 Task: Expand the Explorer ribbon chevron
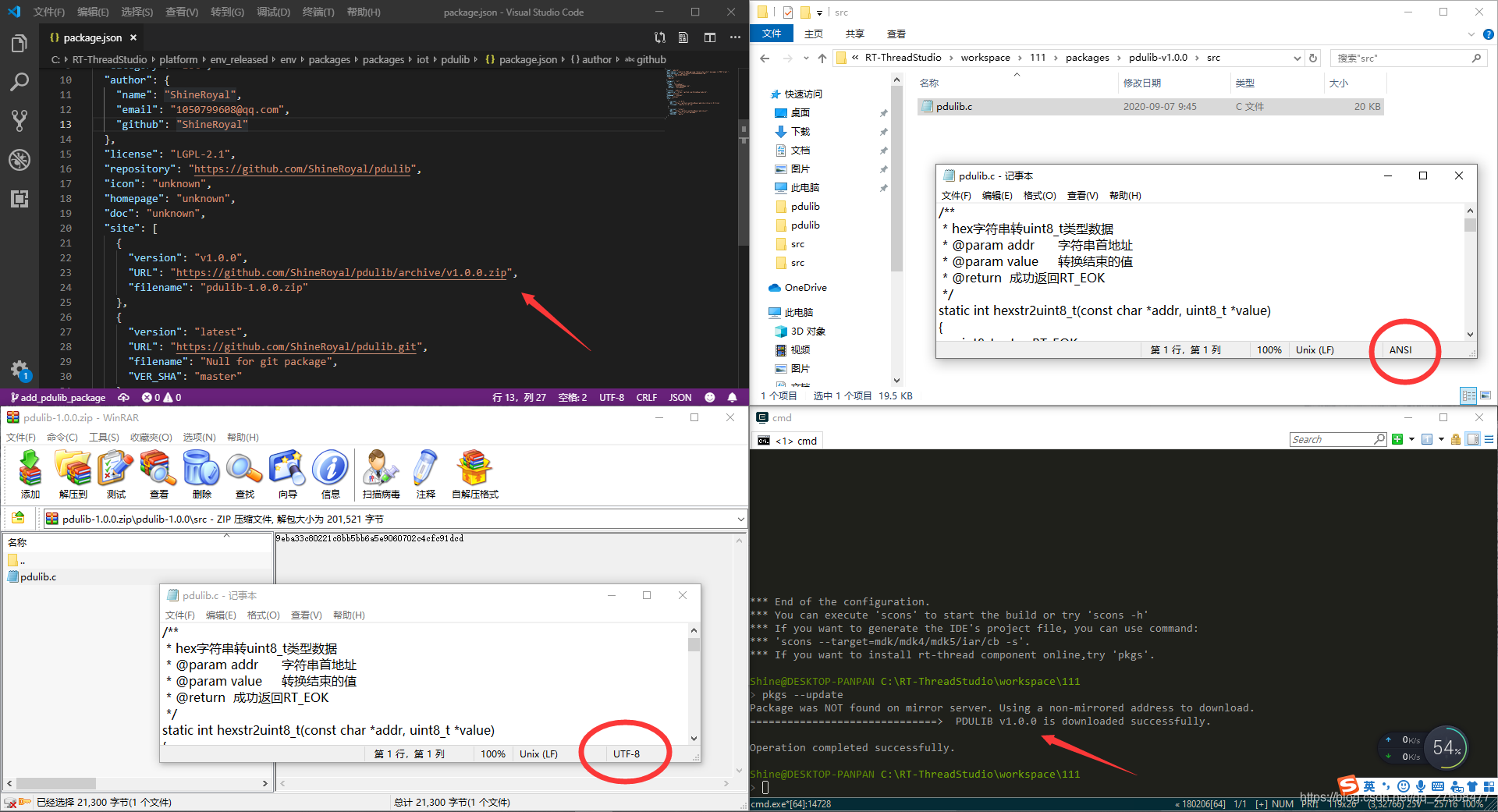(x=1471, y=34)
